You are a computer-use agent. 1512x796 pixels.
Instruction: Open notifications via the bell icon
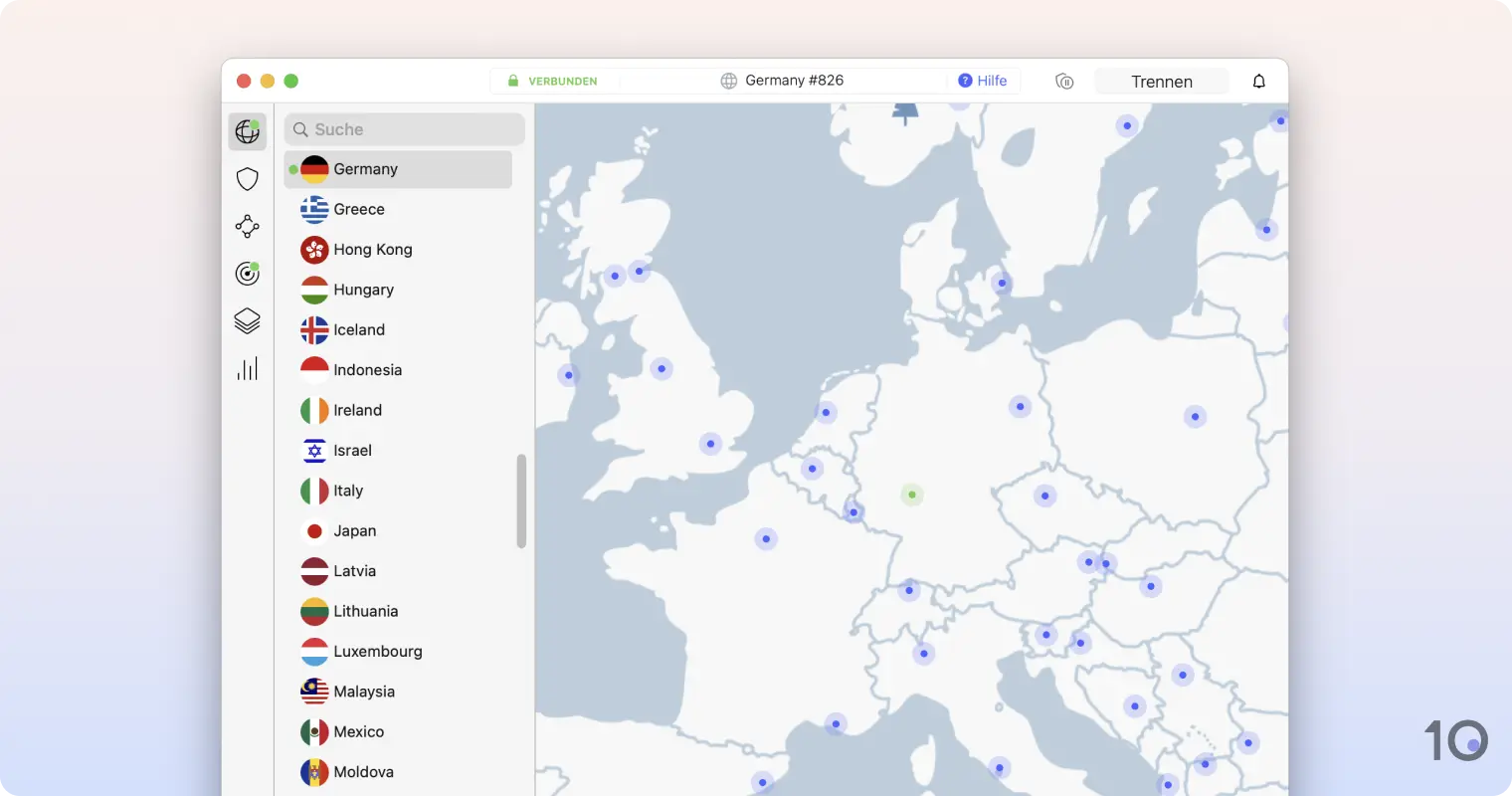(x=1258, y=81)
